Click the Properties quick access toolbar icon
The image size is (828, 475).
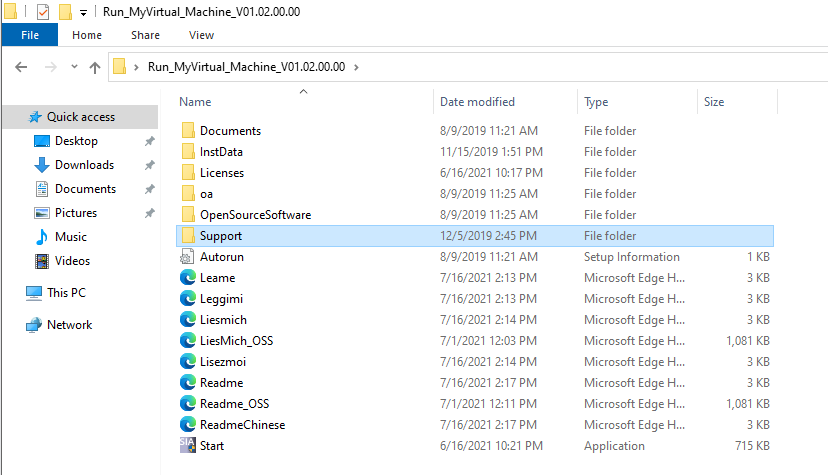[43, 12]
